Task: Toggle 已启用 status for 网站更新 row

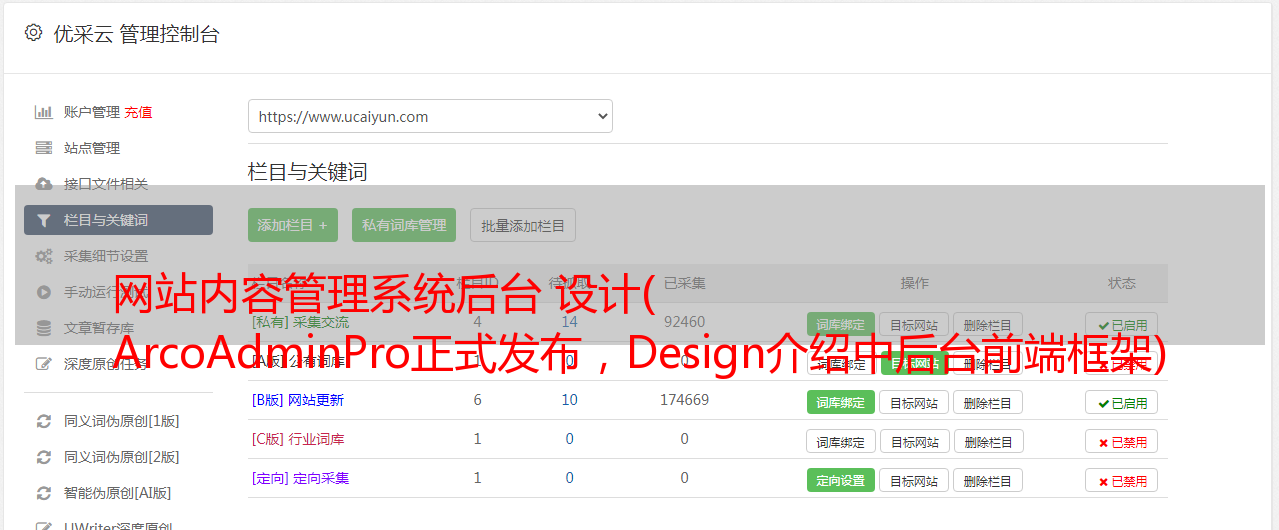Action: 1121,402
